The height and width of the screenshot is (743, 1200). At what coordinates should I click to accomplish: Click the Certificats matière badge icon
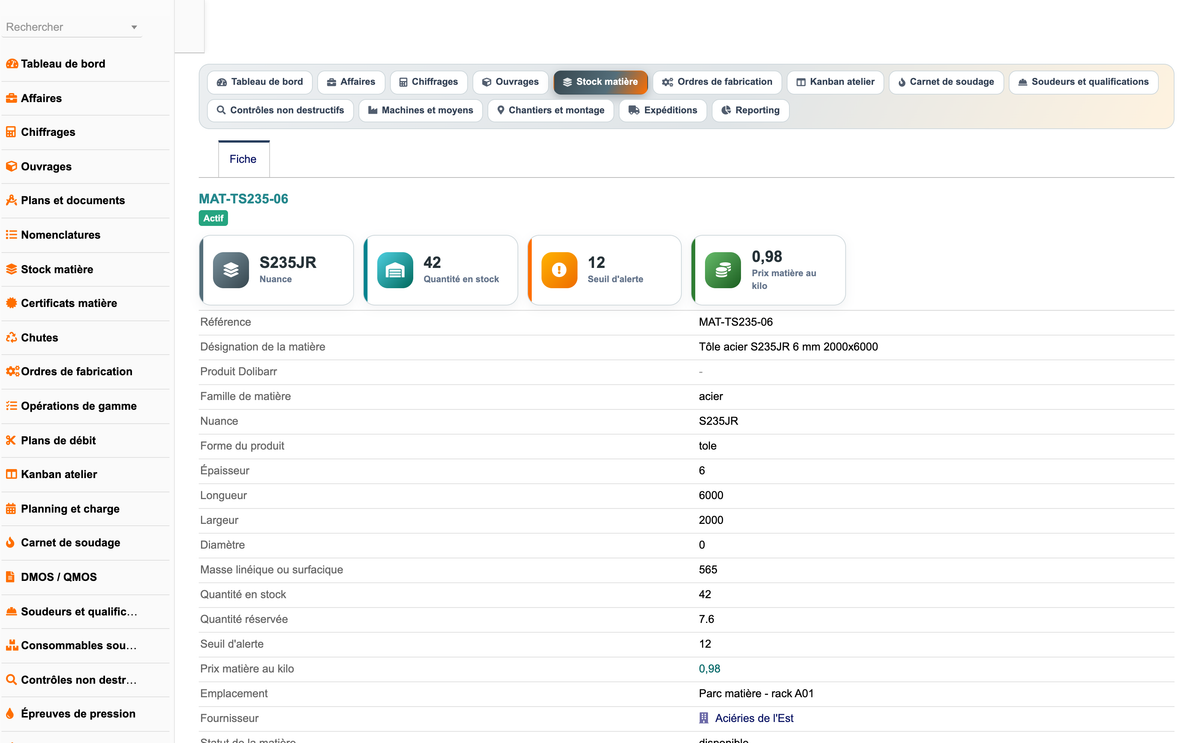[x=12, y=303]
